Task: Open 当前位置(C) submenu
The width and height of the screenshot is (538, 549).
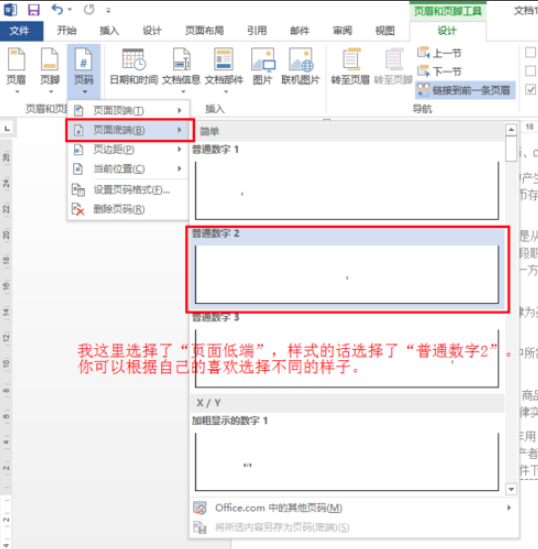Action: coord(128,169)
